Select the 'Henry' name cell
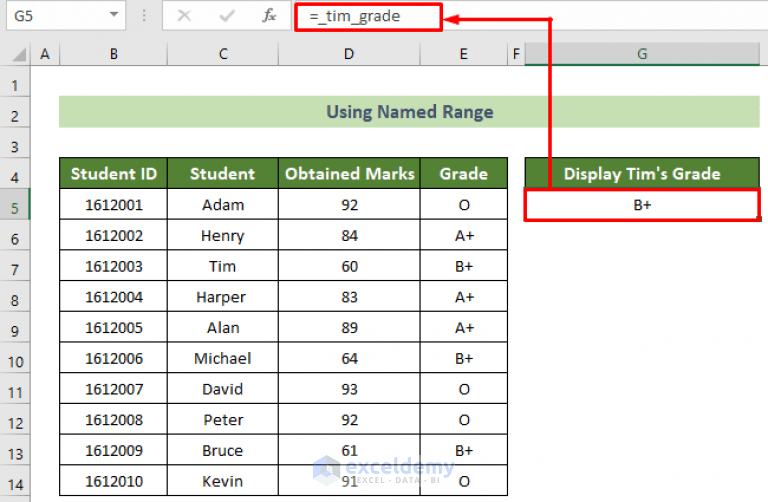This screenshot has width=768, height=502. click(223, 235)
